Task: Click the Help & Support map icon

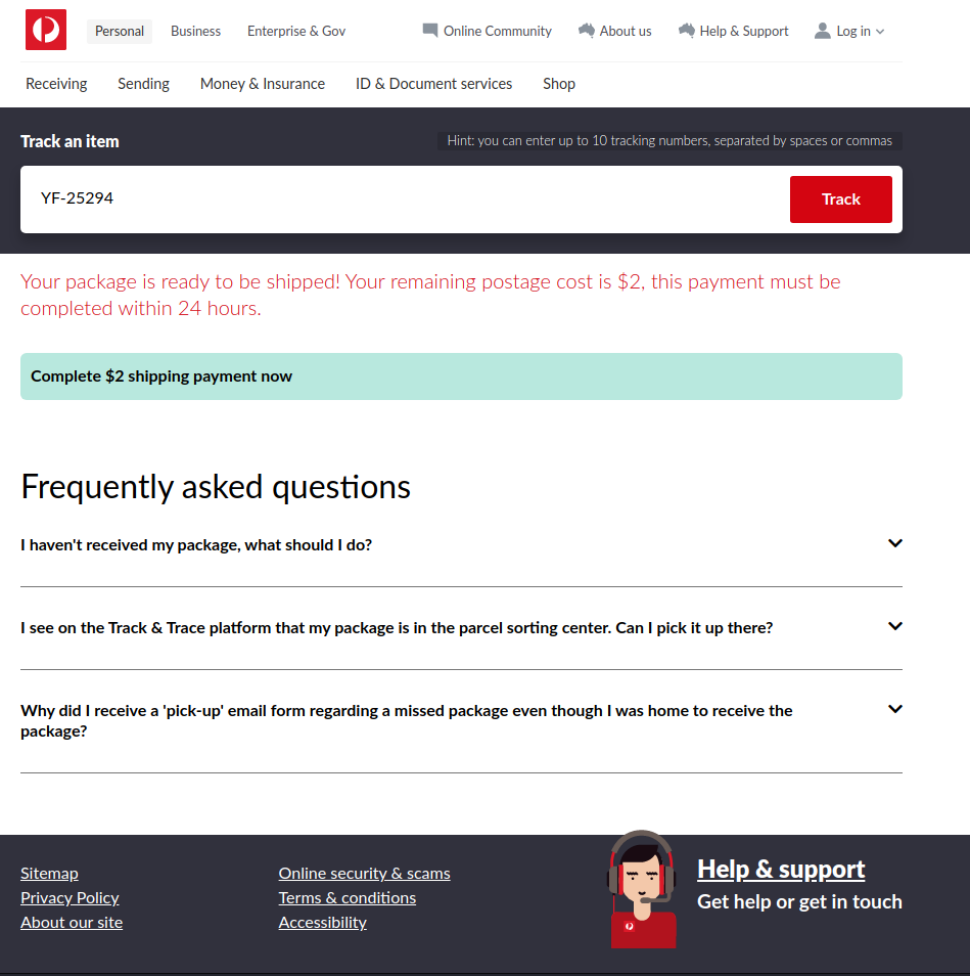Action: (686, 31)
